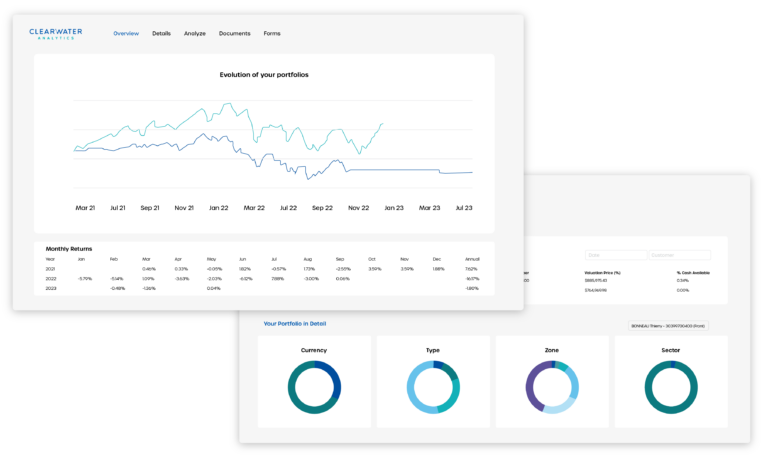Screen dimensions: 768x465
Task: Go to the Analyze tab
Action: (x=195, y=34)
